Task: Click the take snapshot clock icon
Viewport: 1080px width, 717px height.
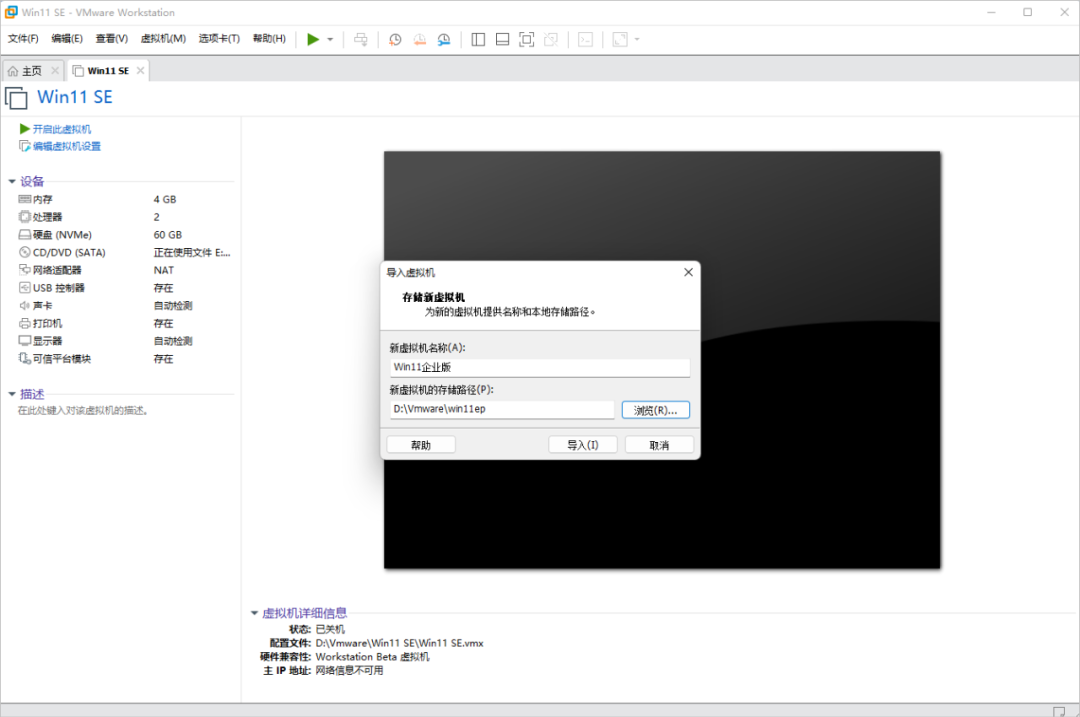Action: point(395,39)
